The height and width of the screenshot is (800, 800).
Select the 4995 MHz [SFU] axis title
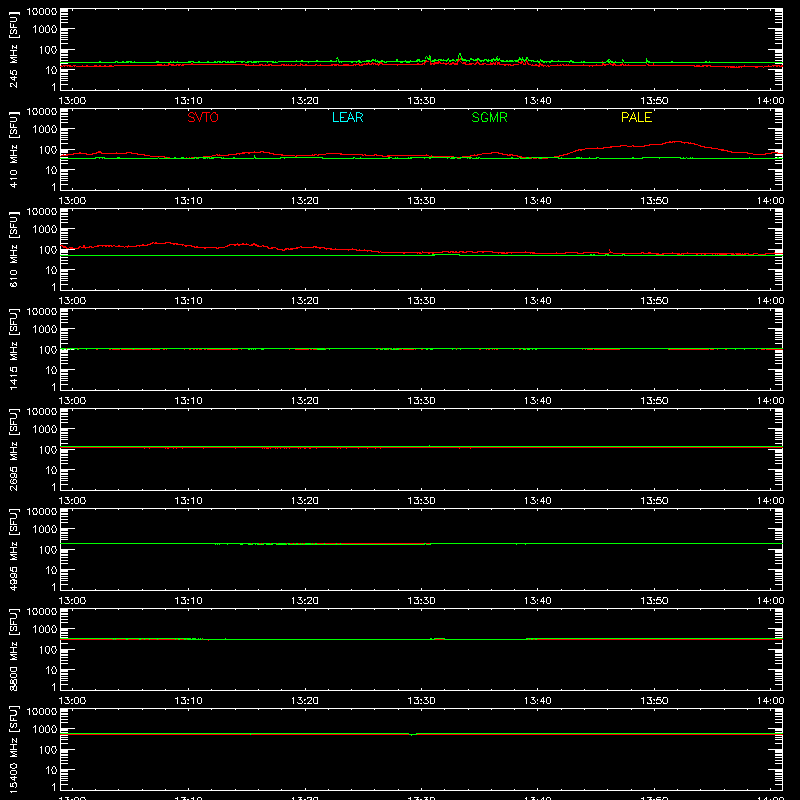[14, 549]
